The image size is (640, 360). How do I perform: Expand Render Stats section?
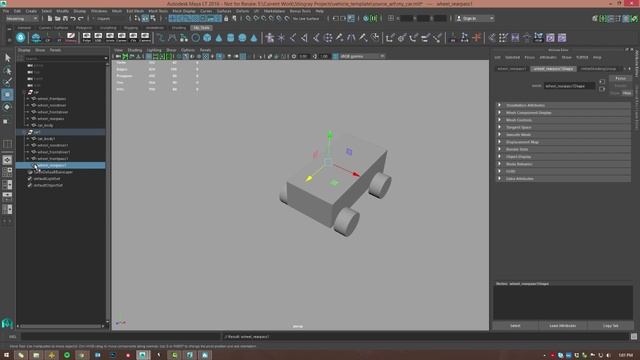pos(563,149)
